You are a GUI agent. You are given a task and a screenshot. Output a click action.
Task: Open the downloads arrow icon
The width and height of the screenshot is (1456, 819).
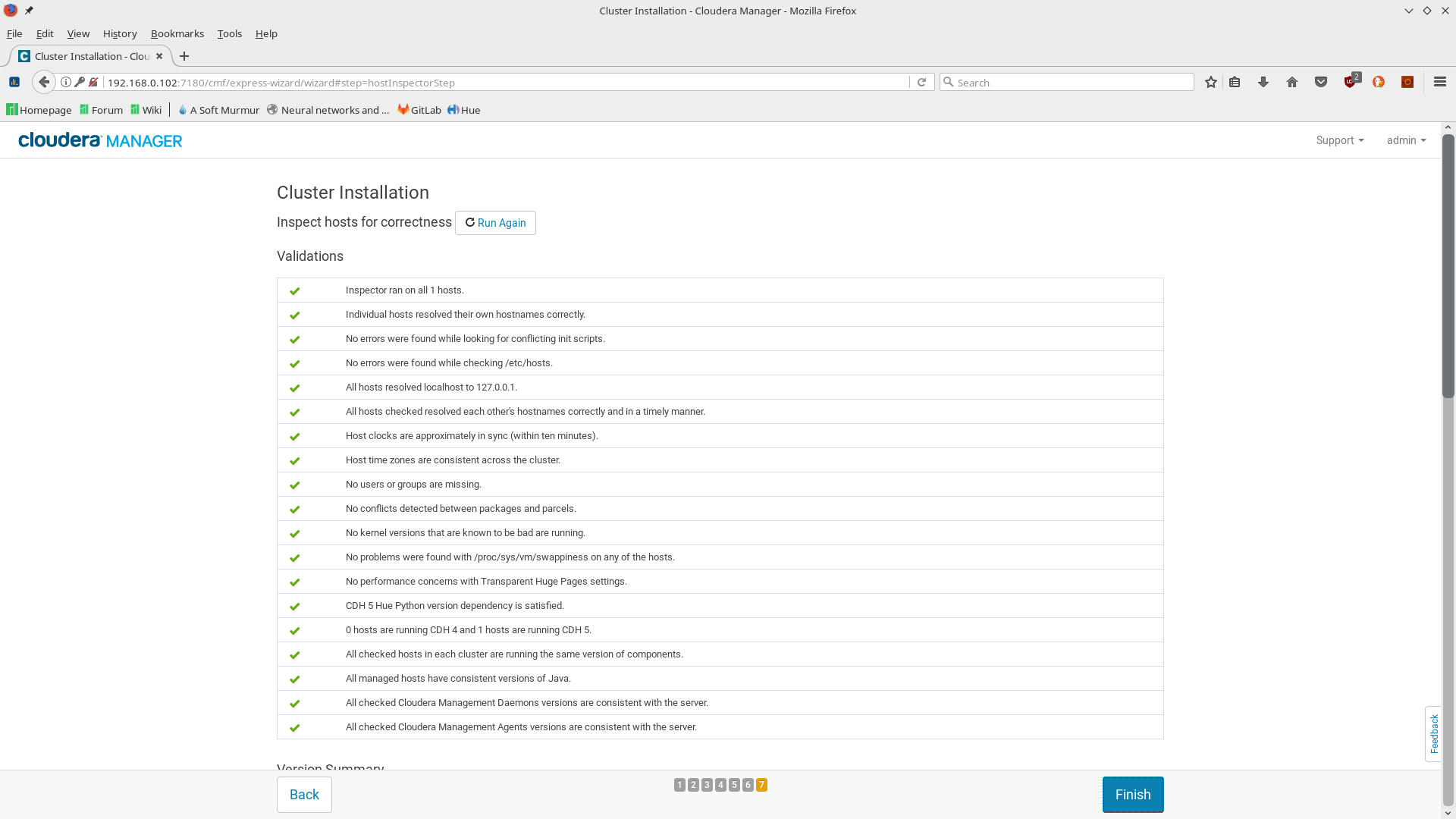pyautogui.click(x=1263, y=82)
